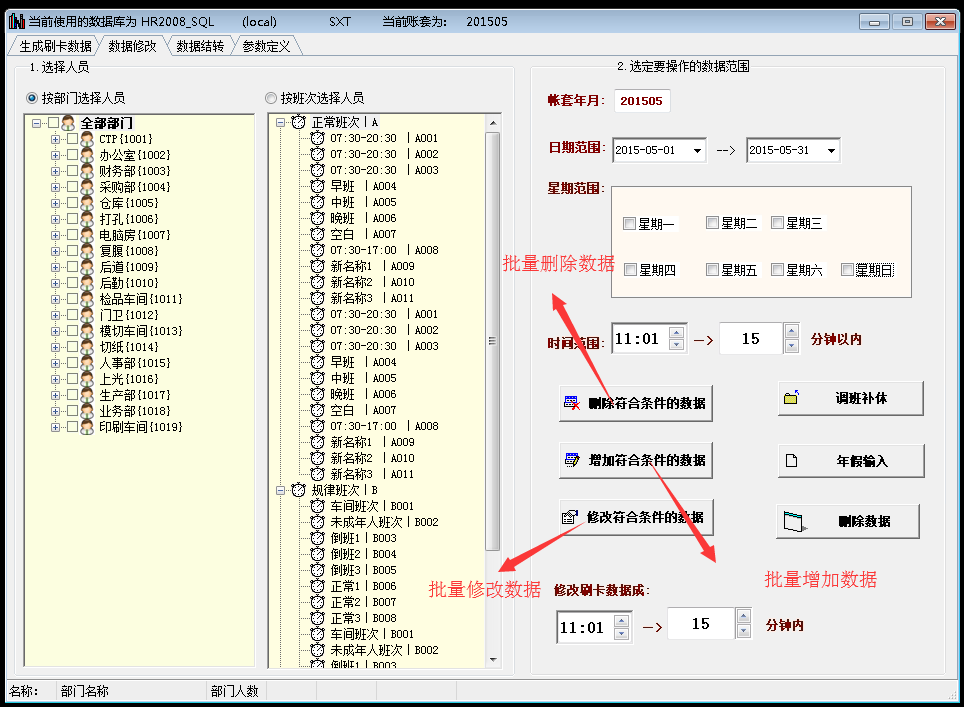Open the 数据修改 tab
Image resolution: width=964 pixels, height=707 pixels.
click(x=132, y=46)
